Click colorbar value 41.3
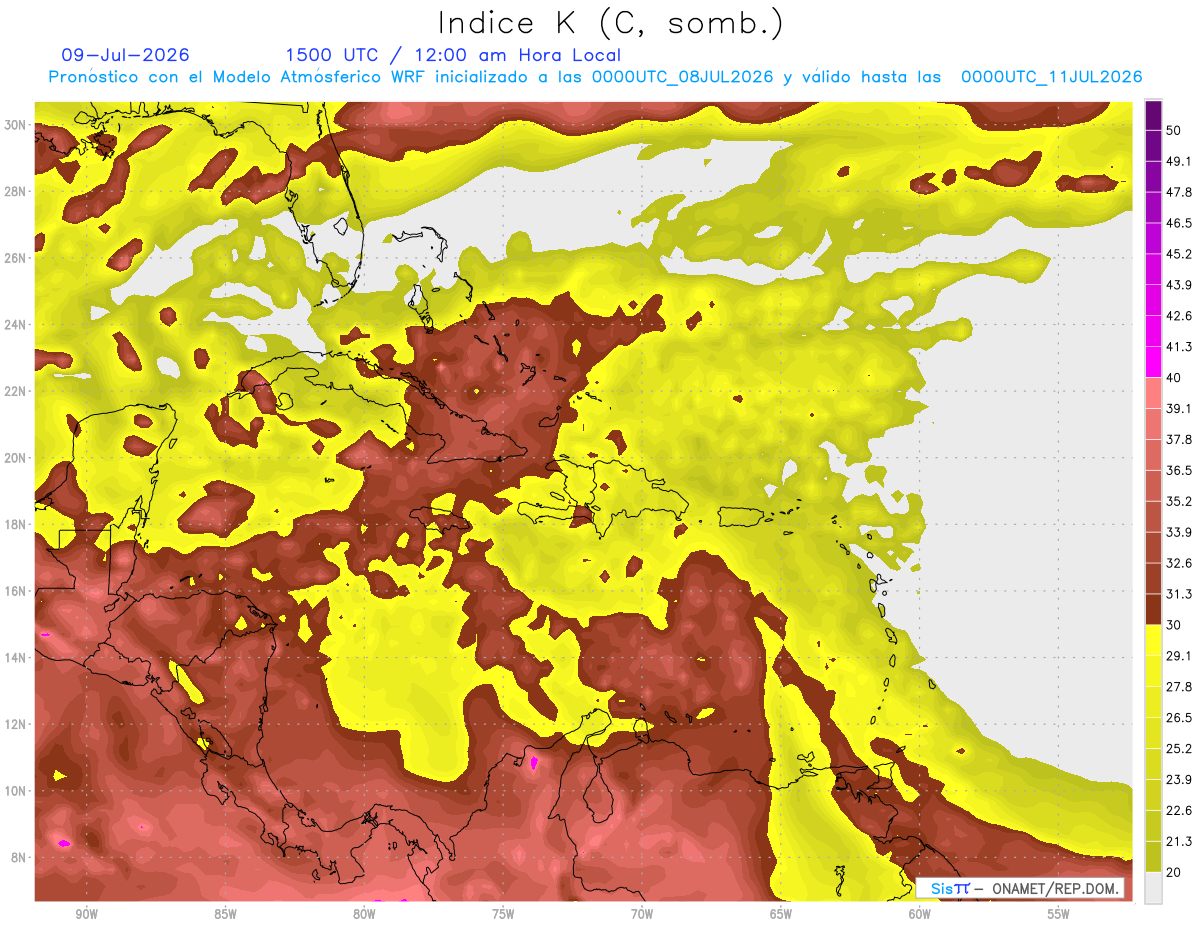 point(1177,347)
